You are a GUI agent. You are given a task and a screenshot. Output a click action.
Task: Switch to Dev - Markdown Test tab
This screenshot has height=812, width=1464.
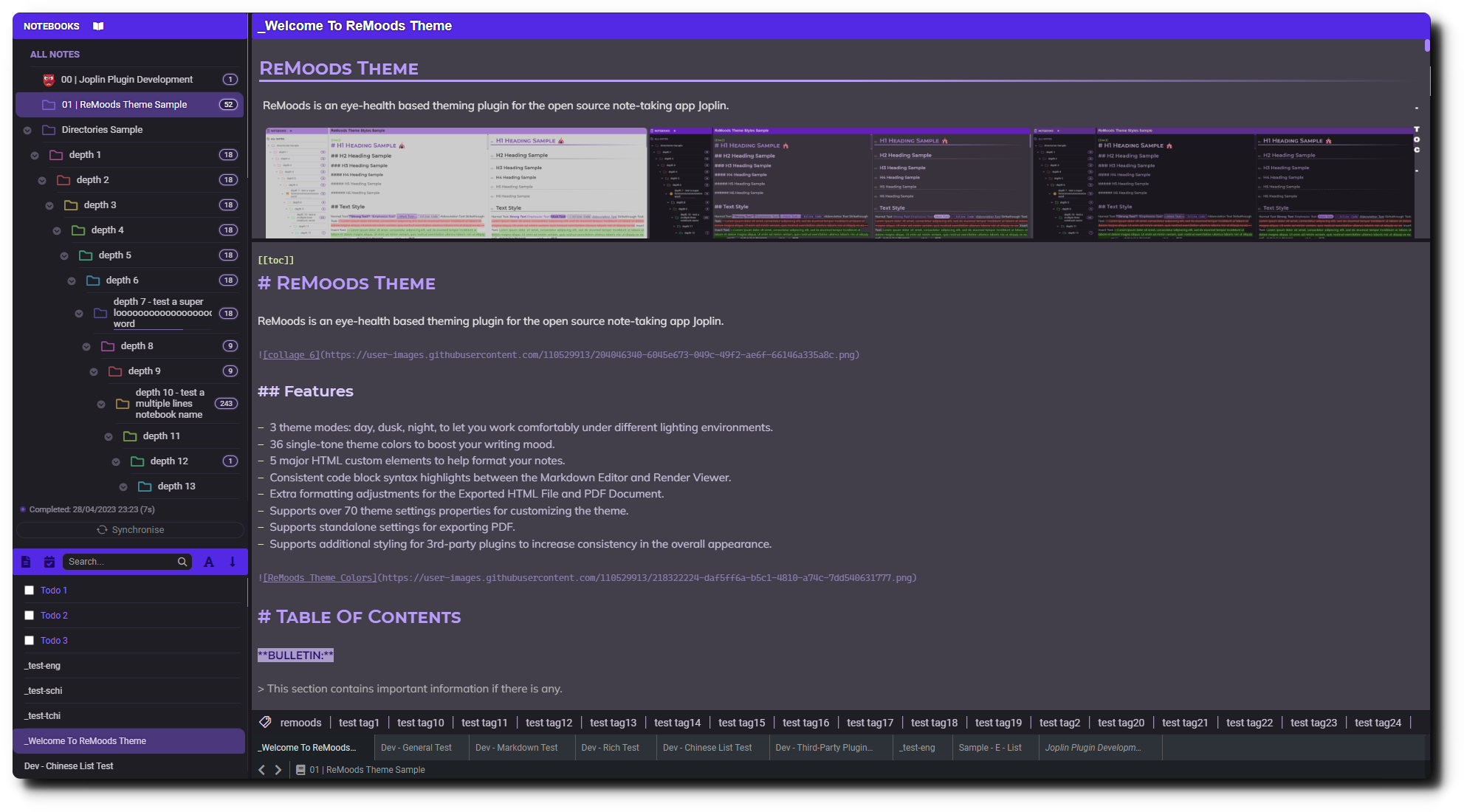[516, 748]
